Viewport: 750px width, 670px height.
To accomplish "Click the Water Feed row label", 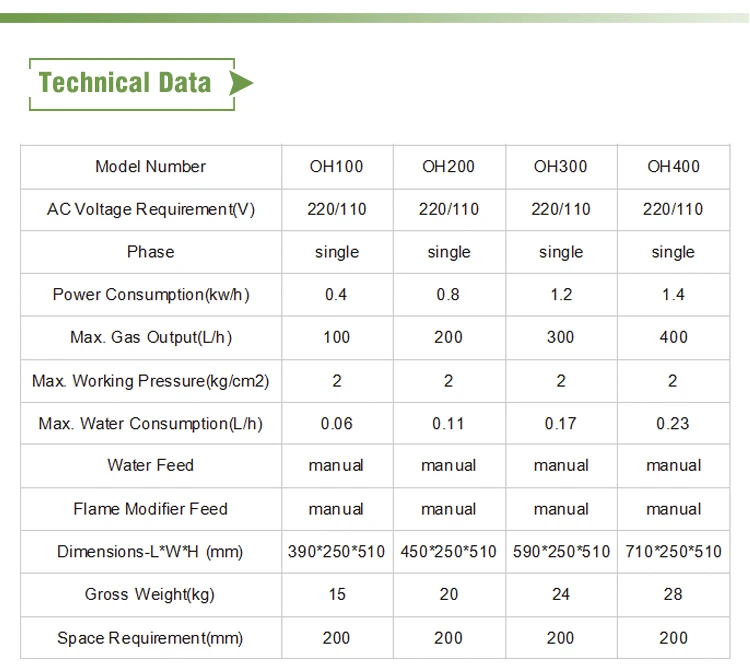I will point(150,465).
